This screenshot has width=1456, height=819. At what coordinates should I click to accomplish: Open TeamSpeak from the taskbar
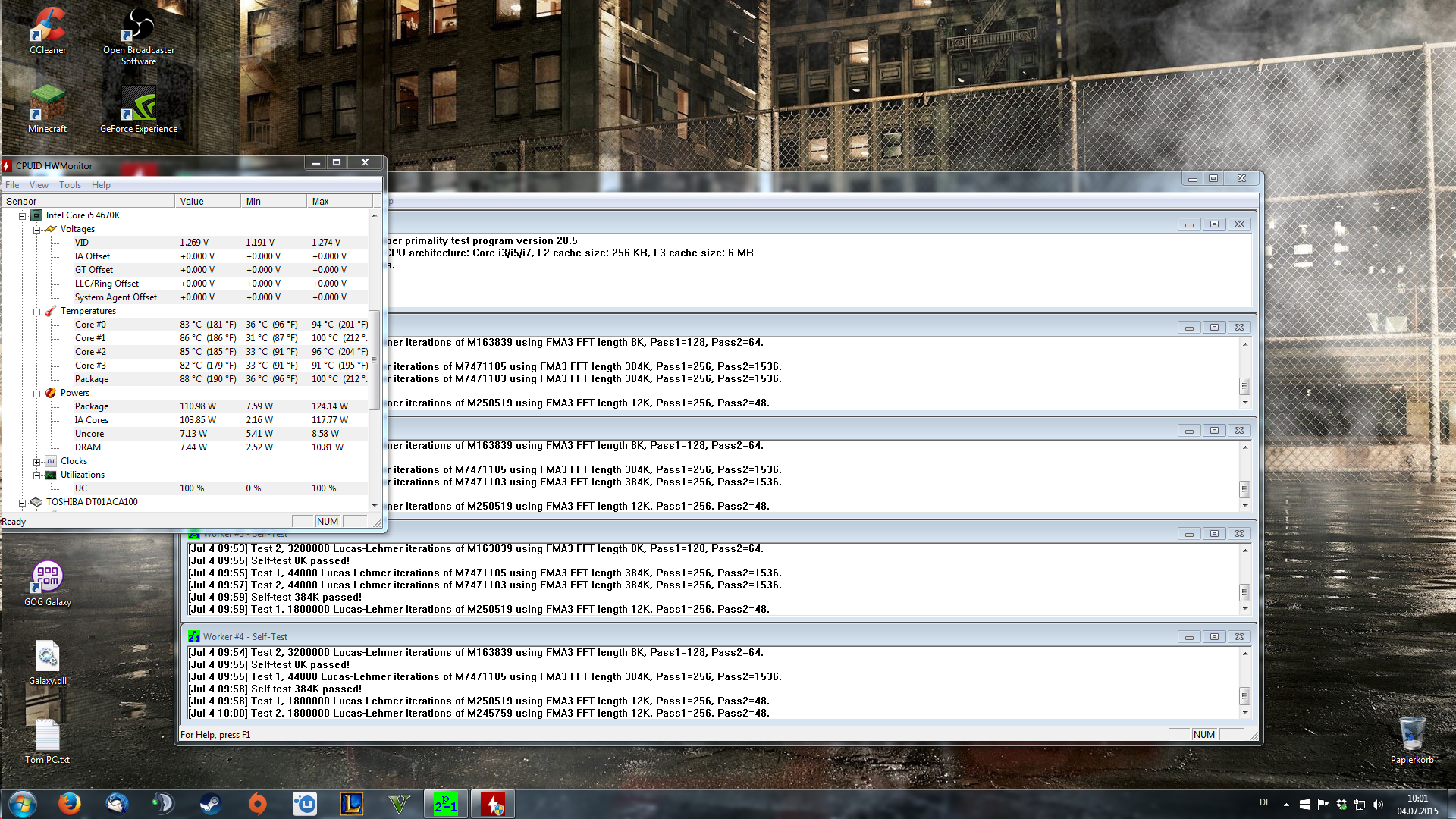[x=163, y=804]
